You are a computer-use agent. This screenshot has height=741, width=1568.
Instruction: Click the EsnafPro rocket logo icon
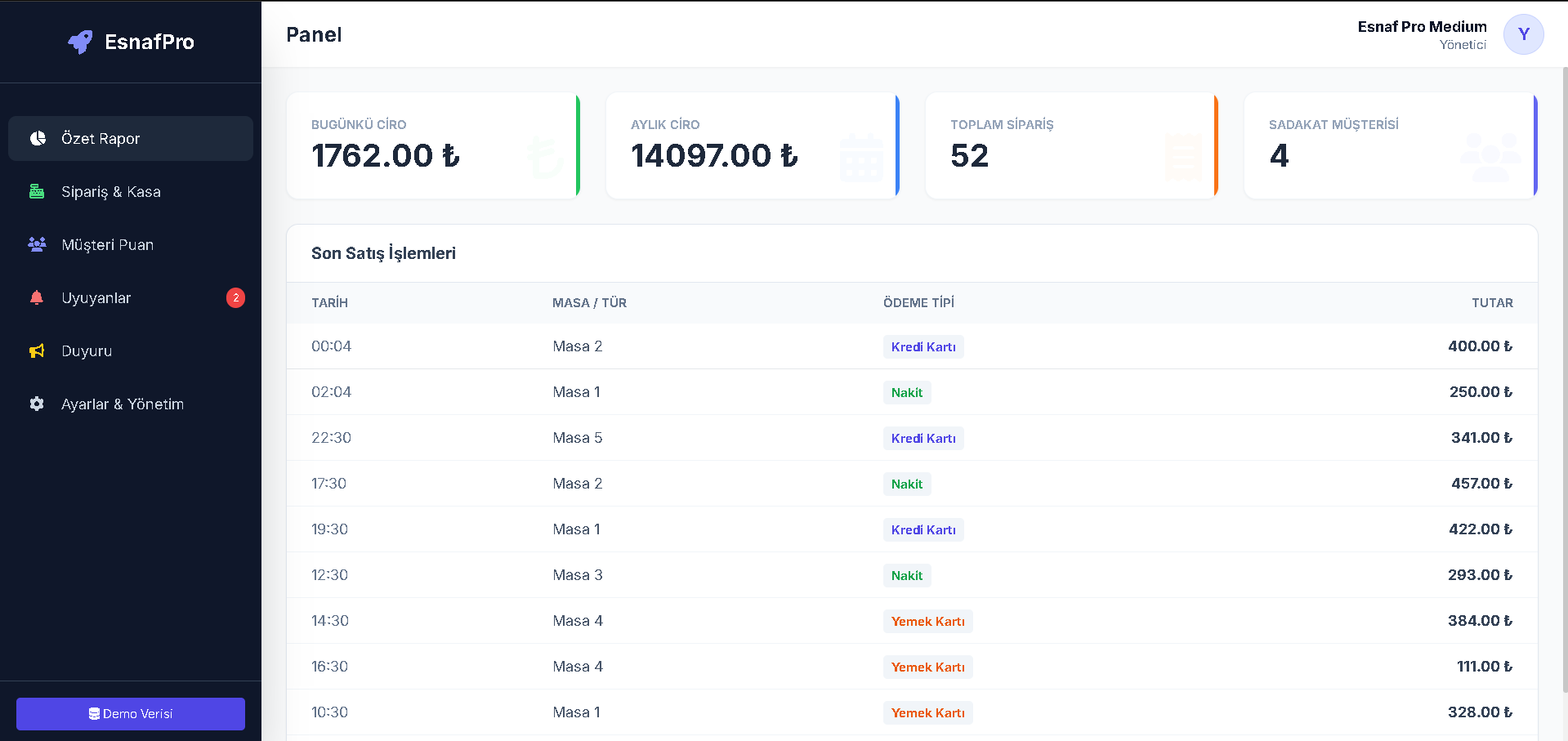[x=80, y=42]
